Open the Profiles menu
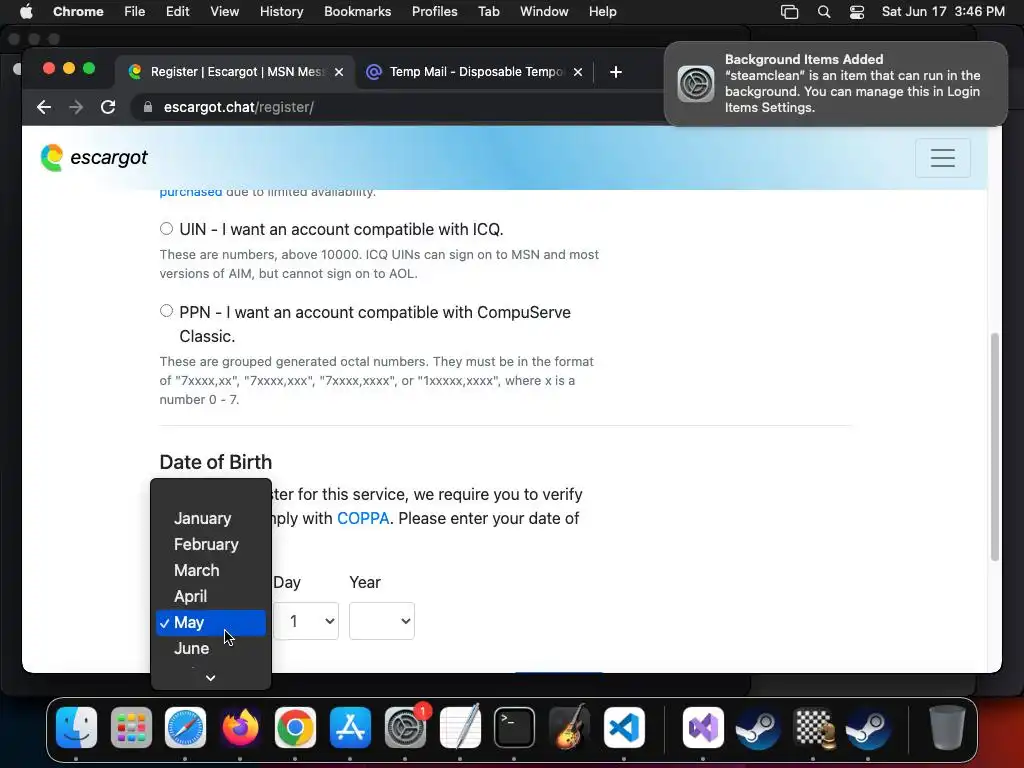1024x768 pixels. pyautogui.click(x=434, y=12)
